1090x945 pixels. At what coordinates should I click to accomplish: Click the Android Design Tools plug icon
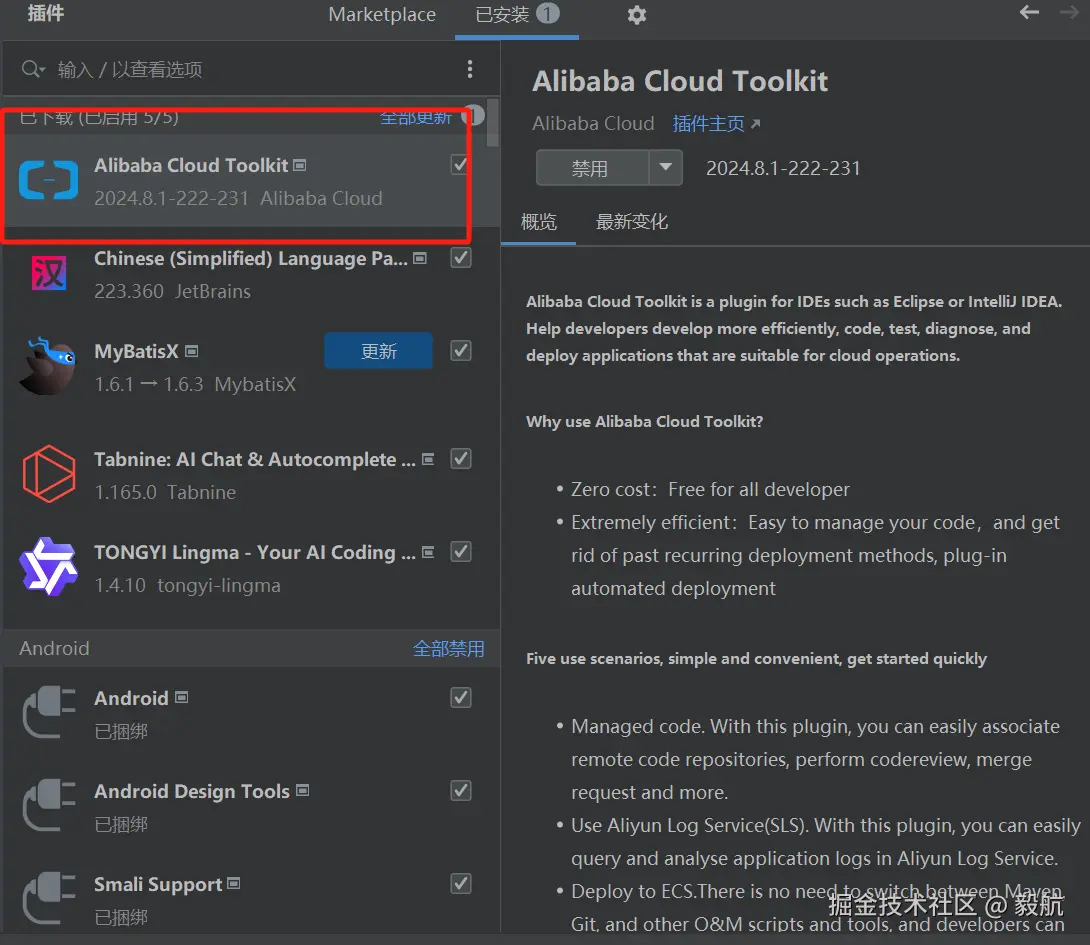click(x=49, y=805)
